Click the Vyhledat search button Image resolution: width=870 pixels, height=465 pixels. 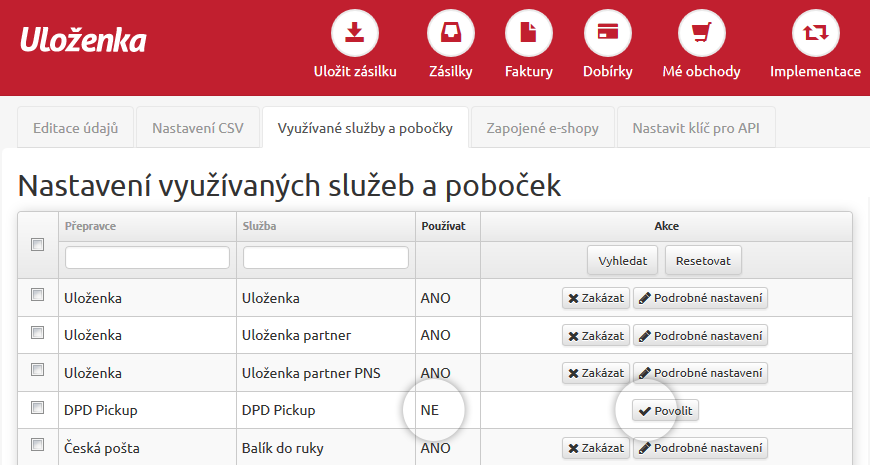point(623,260)
